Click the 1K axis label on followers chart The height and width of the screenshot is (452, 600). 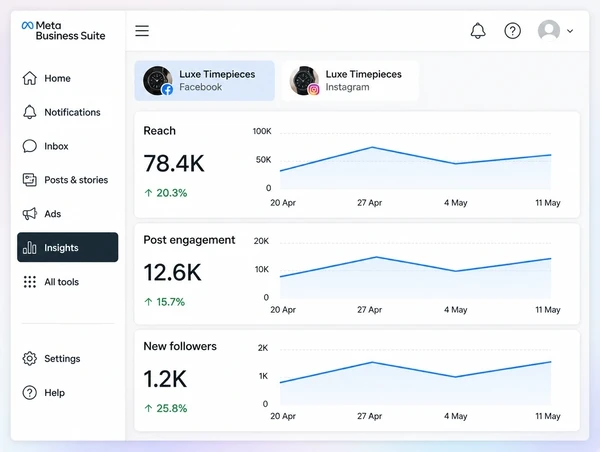(264, 376)
